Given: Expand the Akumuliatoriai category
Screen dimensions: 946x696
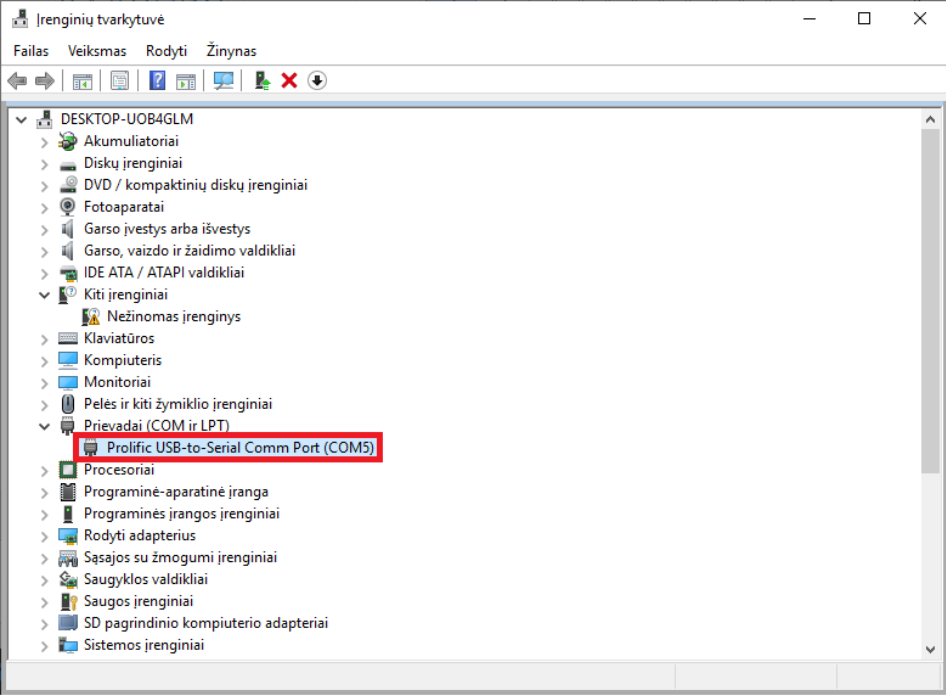Looking at the screenshot, I should [x=44, y=142].
